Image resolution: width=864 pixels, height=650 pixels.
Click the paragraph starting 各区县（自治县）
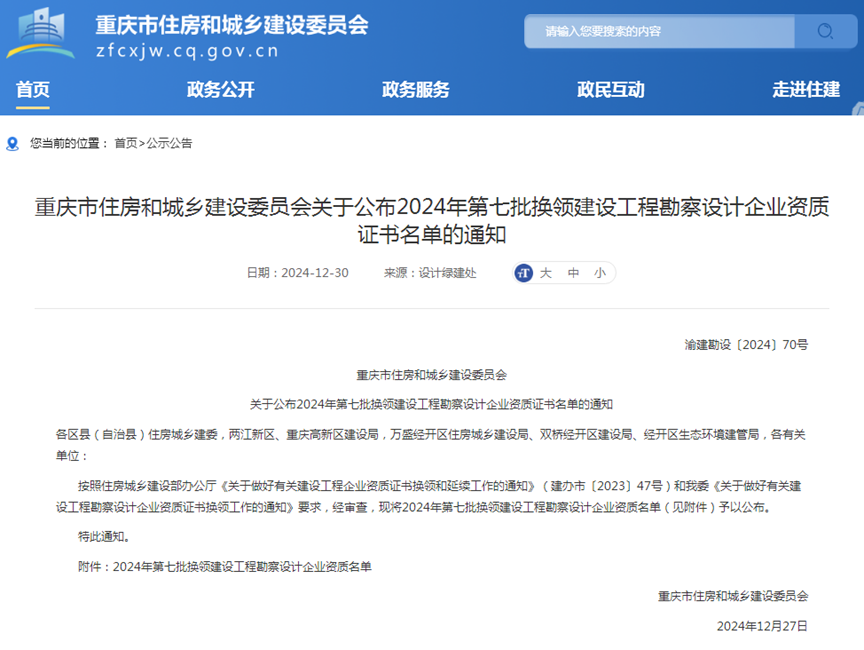click(x=431, y=445)
